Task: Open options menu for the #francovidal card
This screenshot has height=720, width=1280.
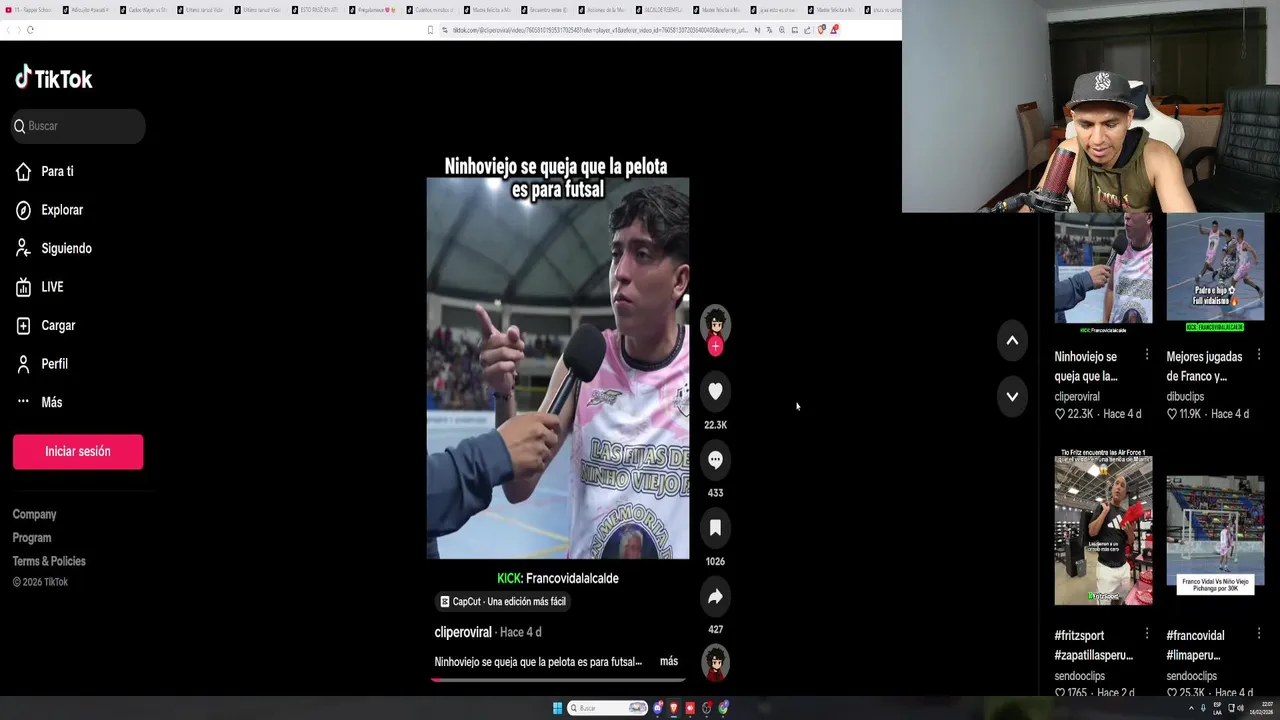Action: pyautogui.click(x=1259, y=634)
